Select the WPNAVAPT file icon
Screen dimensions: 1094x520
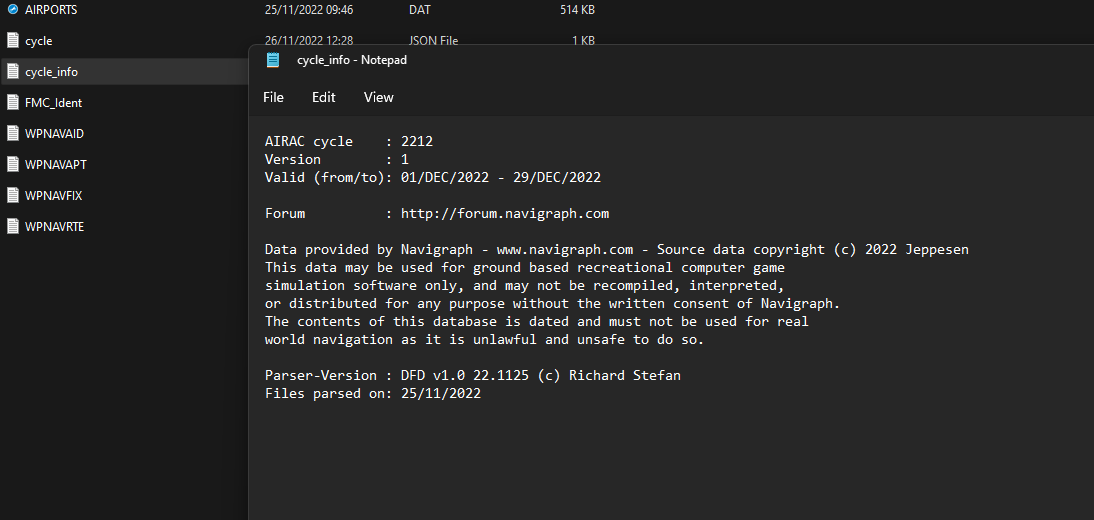(13, 164)
